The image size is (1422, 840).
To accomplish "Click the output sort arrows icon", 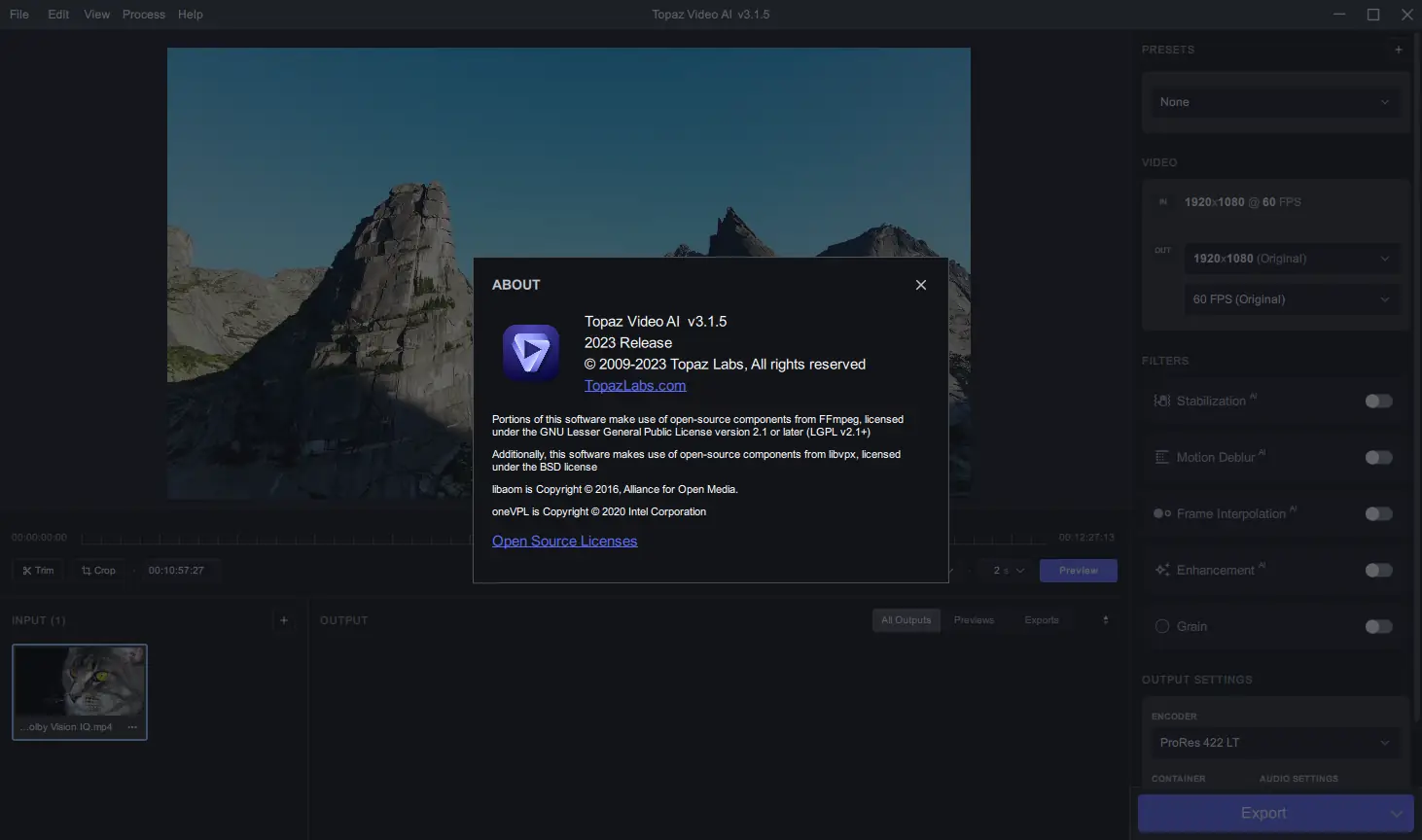I will [1105, 620].
